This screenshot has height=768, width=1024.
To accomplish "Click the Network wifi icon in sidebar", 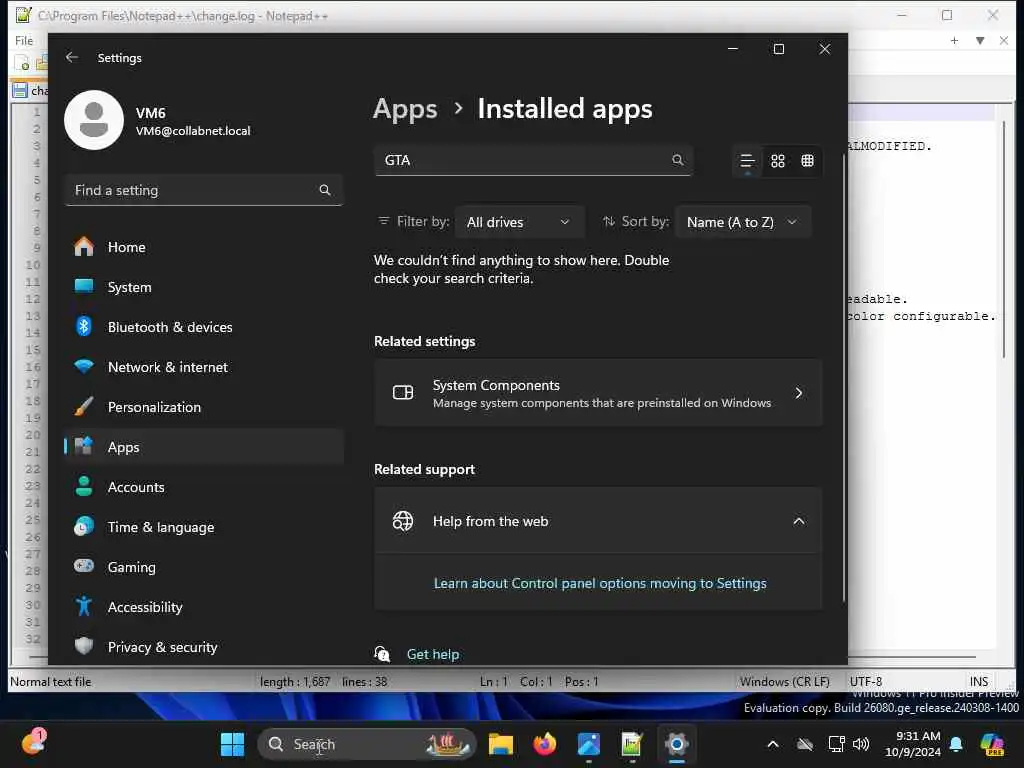I will pyautogui.click(x=84, y=366).
